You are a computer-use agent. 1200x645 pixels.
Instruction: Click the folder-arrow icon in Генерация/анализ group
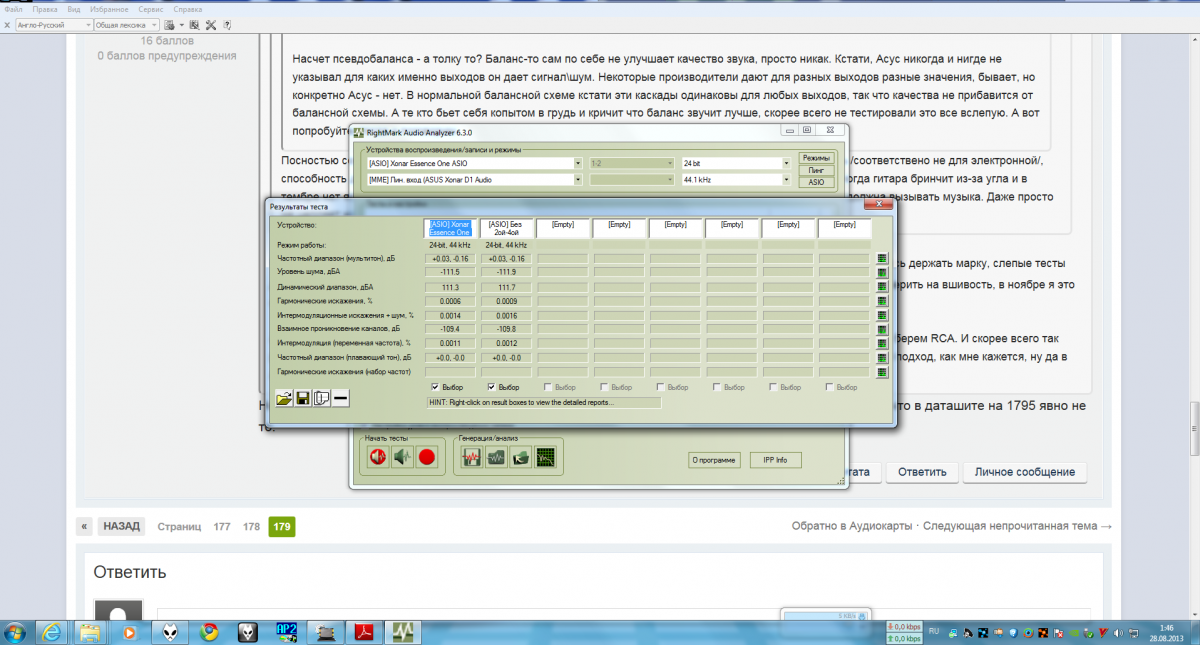click(521, 458)
